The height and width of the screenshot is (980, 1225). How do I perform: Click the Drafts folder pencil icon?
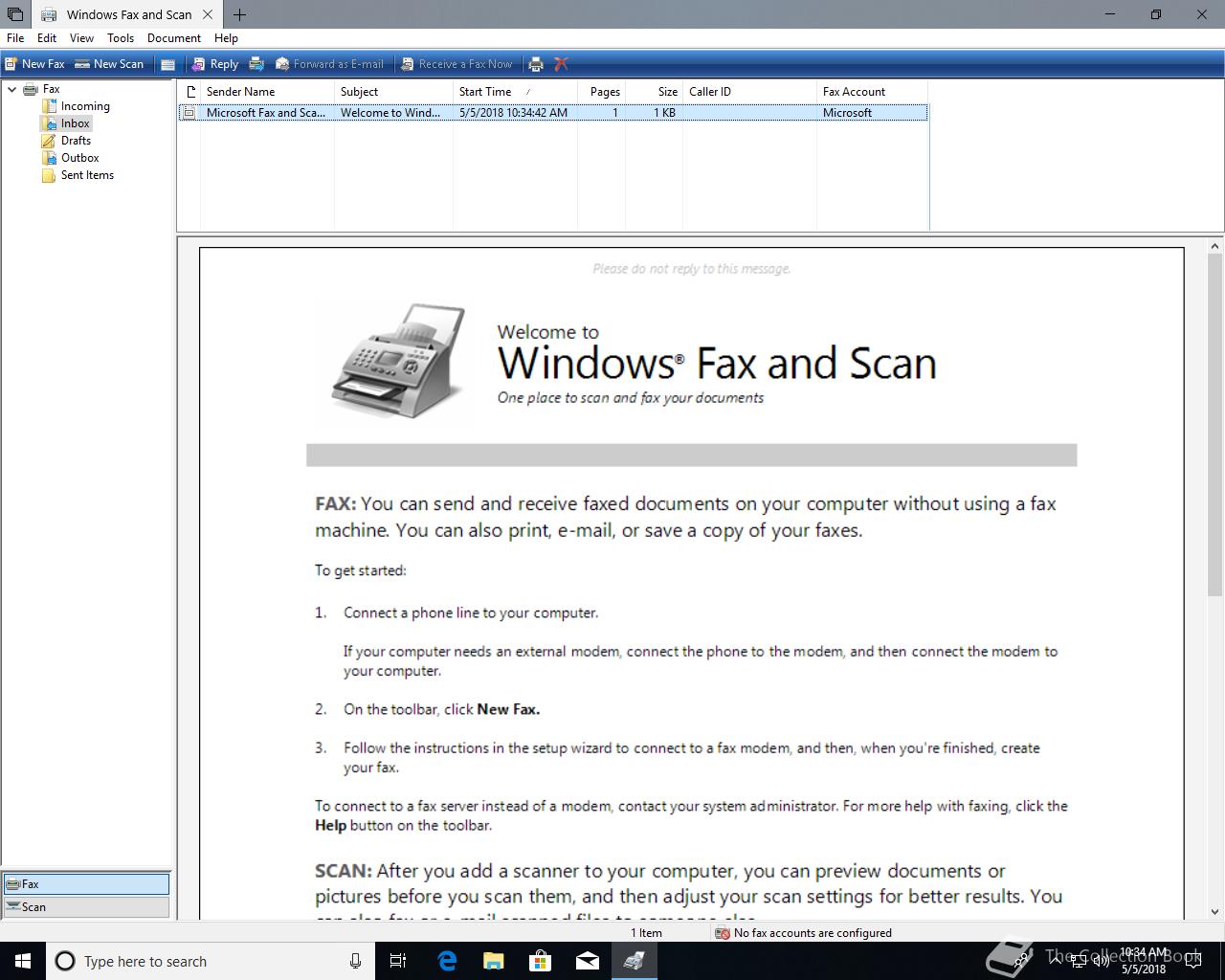click(49, 141)
